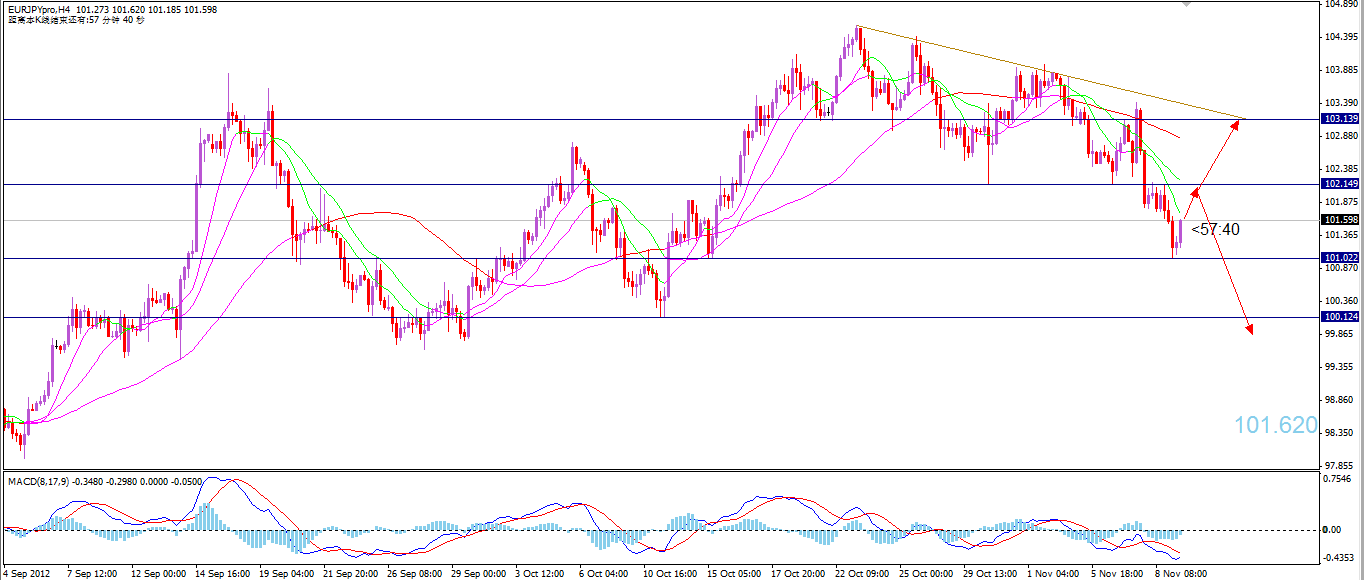Click the large light-blue 101.620 price text
Screen dimensions: 1364x580
[x=1276, y=425]
